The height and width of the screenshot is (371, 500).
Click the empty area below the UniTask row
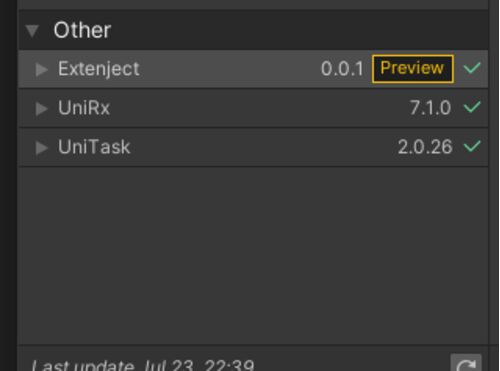click(253, 255)
